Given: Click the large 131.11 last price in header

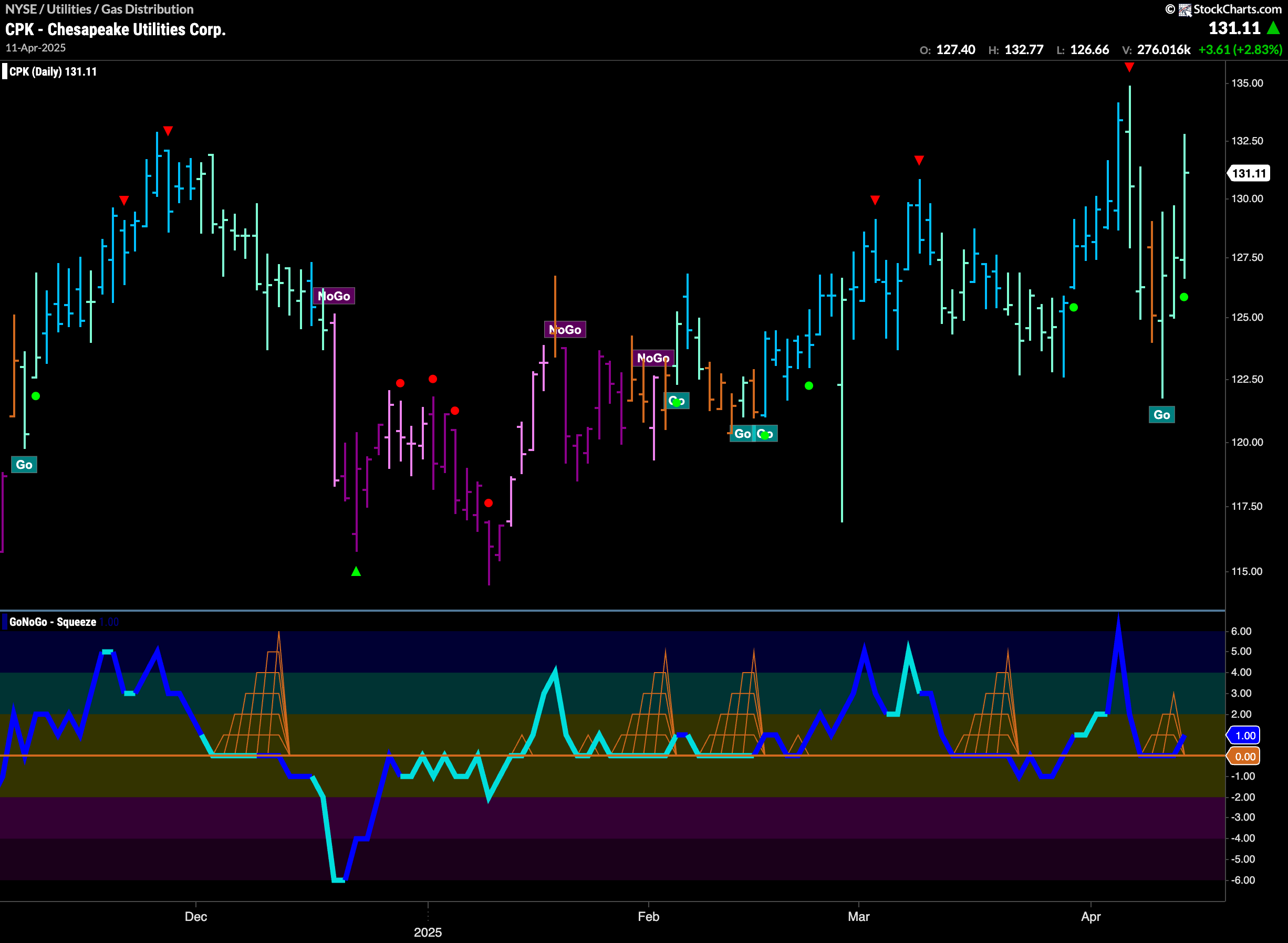Looking at the screenshot, I should tap(1234, 28).
